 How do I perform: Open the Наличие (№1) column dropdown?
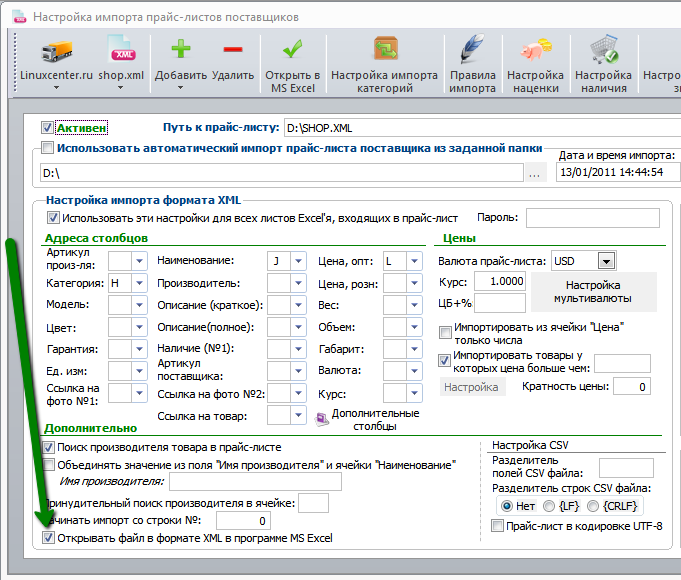pos(298,349)
